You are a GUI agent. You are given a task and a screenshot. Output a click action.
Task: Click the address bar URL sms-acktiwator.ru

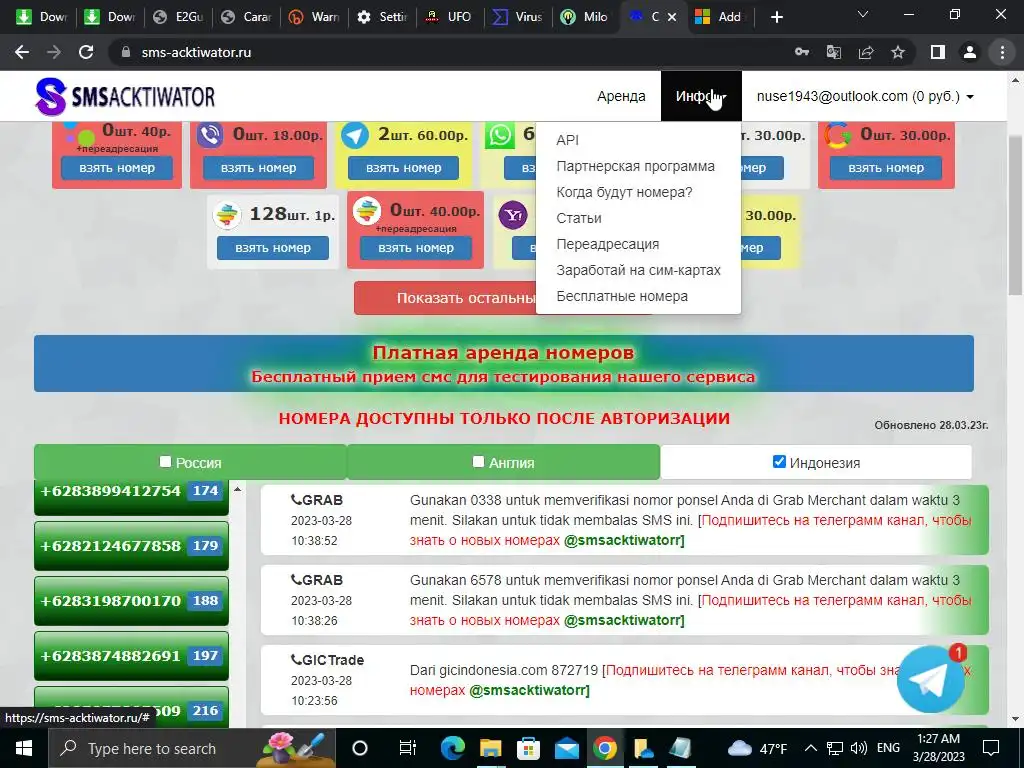196,52
